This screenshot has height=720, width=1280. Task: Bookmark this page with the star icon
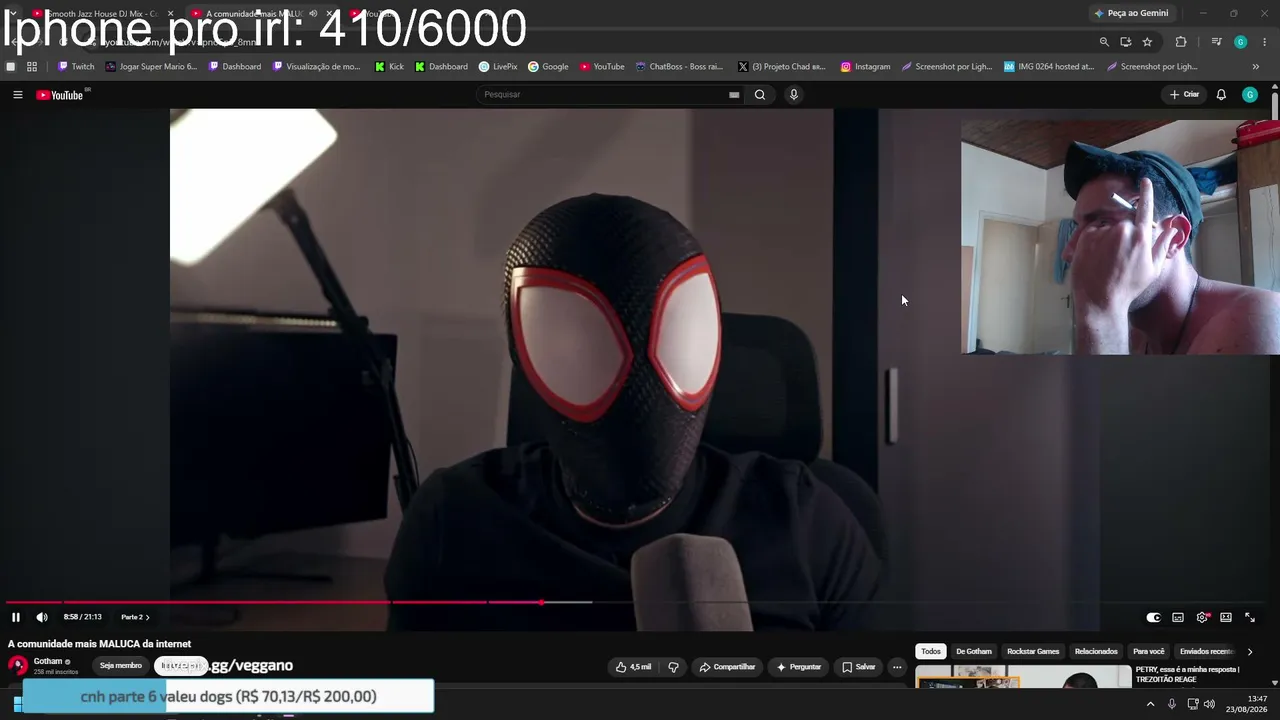tap(1147, 42)
